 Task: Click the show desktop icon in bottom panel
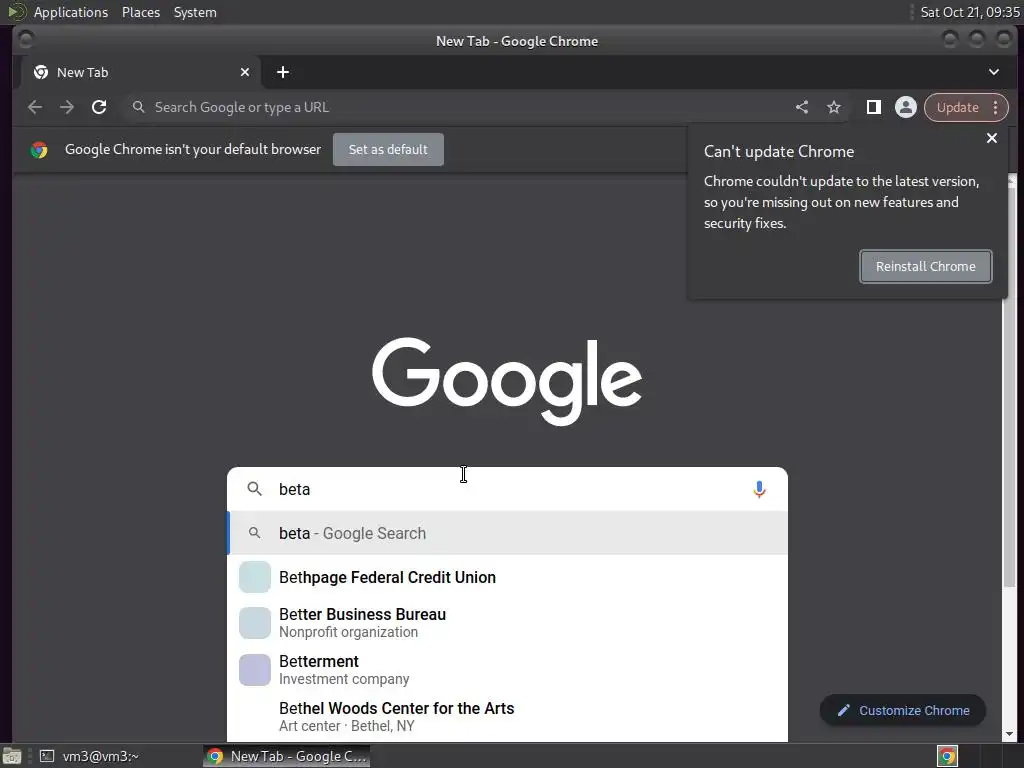[11, 756]
